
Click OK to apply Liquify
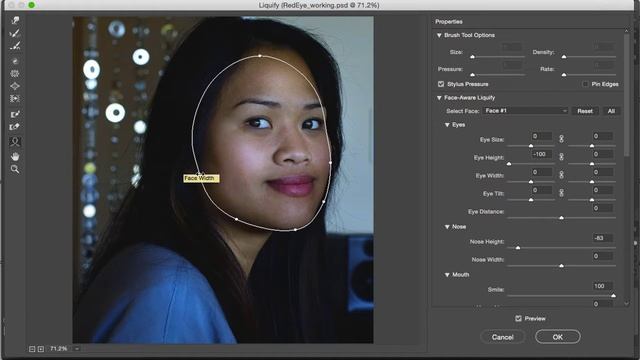click(558, 337)
